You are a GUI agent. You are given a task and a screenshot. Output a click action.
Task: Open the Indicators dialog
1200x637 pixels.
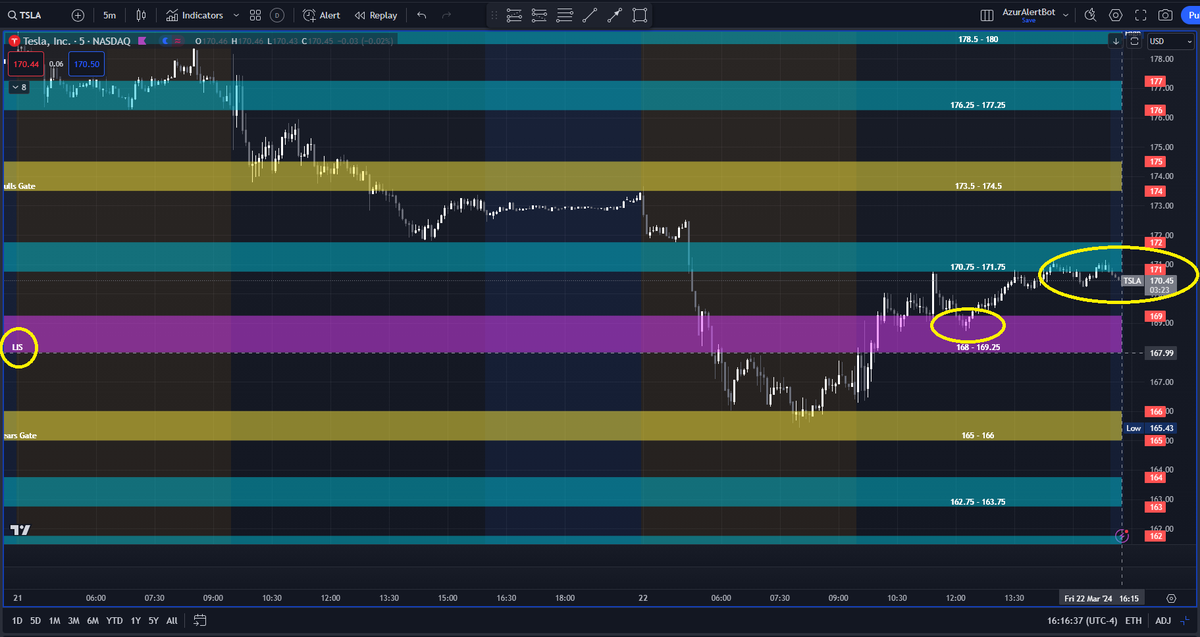(194, 15)
